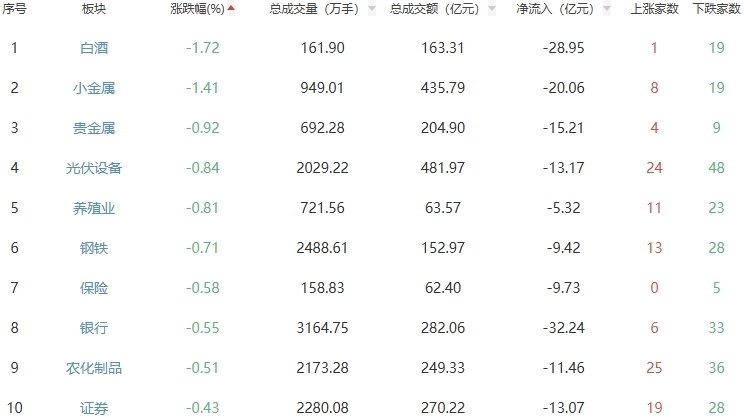Click the 序号 column header
The width and height of the screenshot is (744, 418).
[15, 9]
